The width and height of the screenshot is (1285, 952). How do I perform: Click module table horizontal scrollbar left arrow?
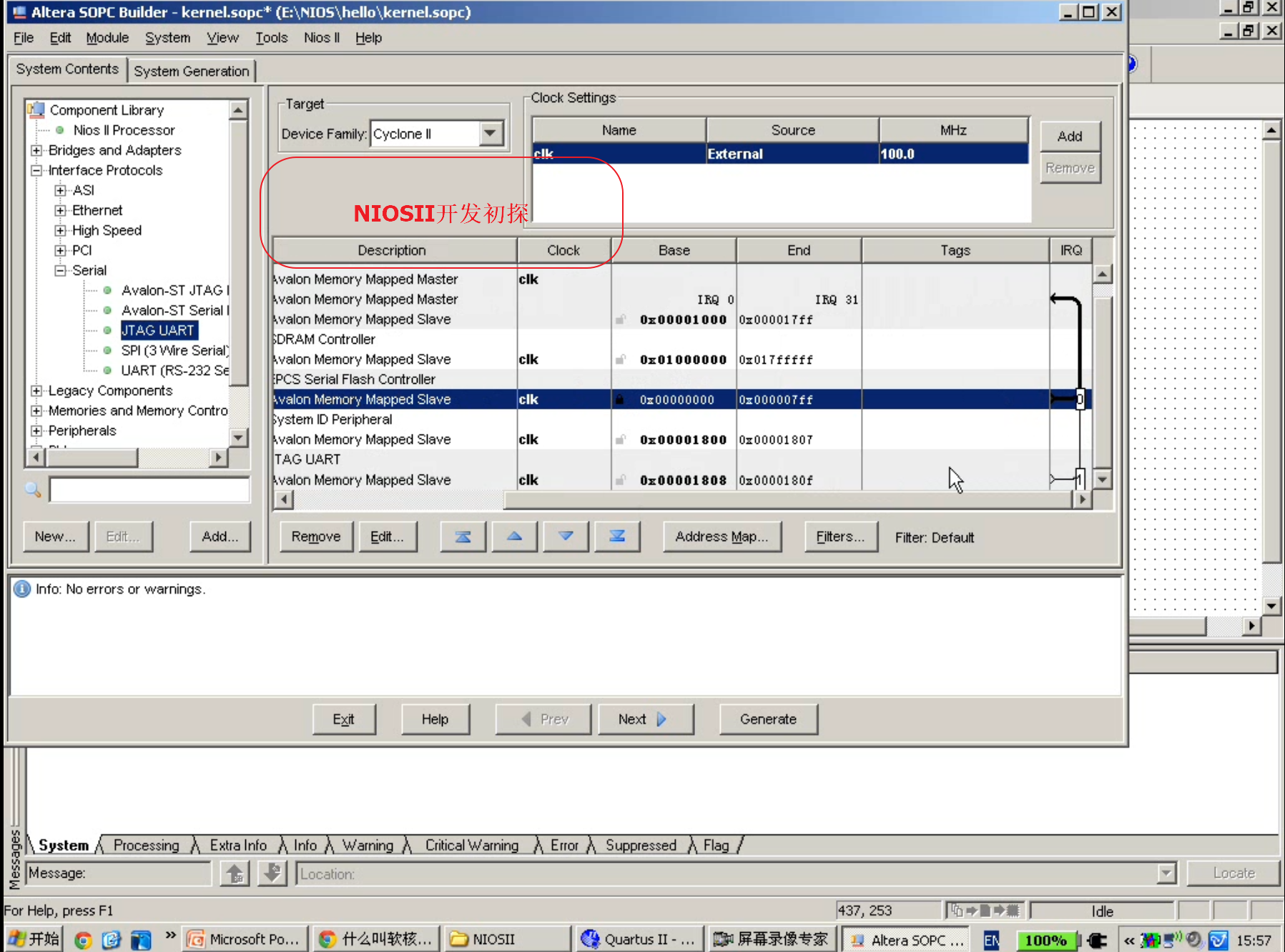pyautogui.click(x=284, y=500)
